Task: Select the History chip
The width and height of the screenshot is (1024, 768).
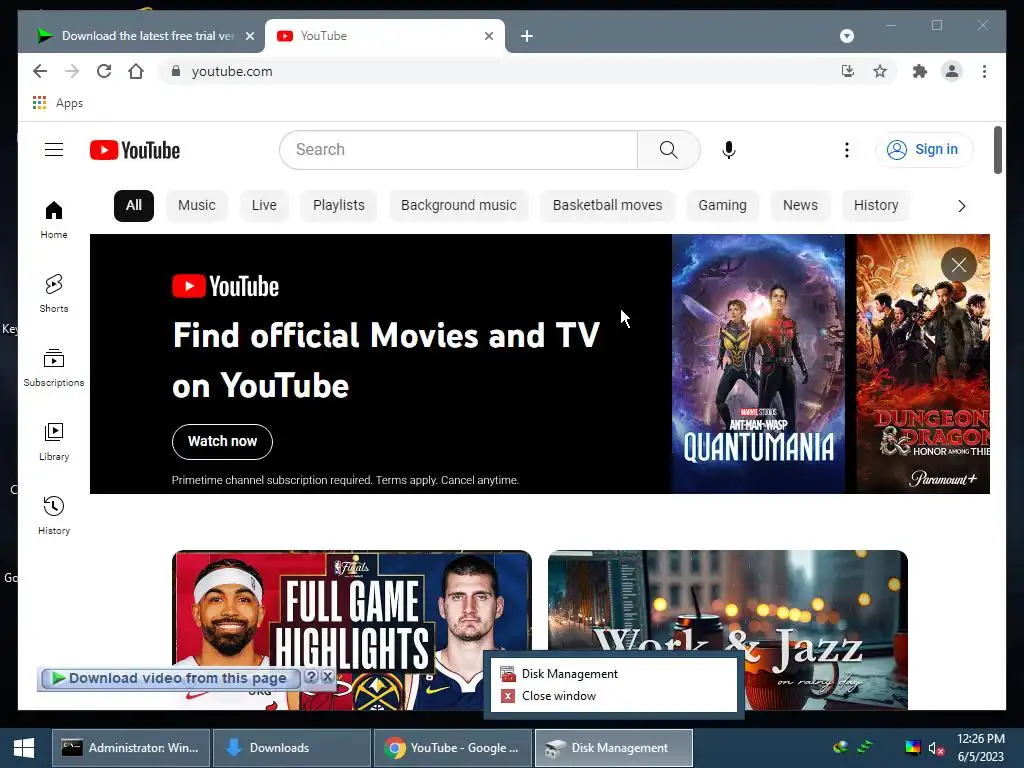Action: (876, 206)
